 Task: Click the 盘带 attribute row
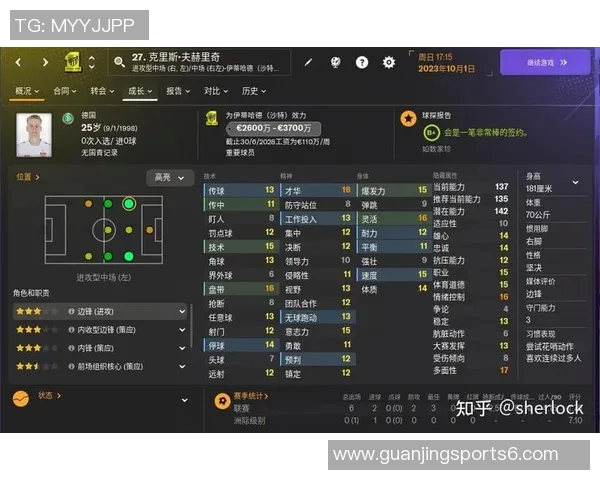[x=240, y=289]
